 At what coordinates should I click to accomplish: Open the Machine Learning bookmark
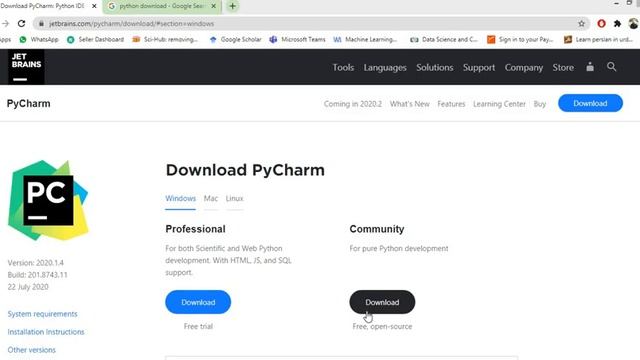[365, 39]
